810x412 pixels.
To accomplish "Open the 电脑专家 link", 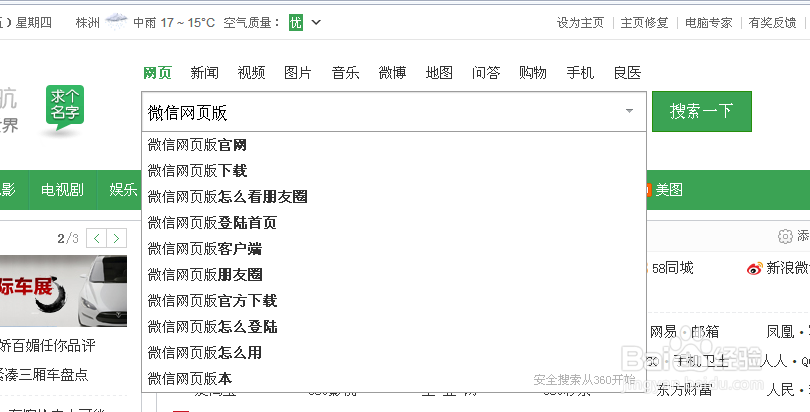I will pos(709,23).
